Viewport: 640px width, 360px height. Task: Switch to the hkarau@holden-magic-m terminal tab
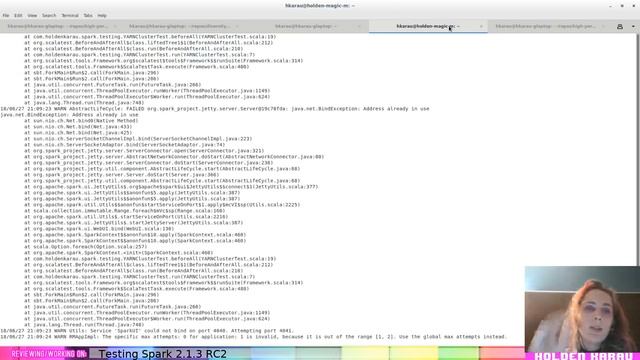(428, 26)
